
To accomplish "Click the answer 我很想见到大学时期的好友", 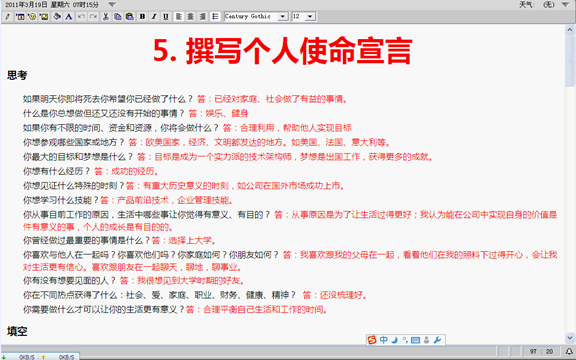I will [191, 281].
